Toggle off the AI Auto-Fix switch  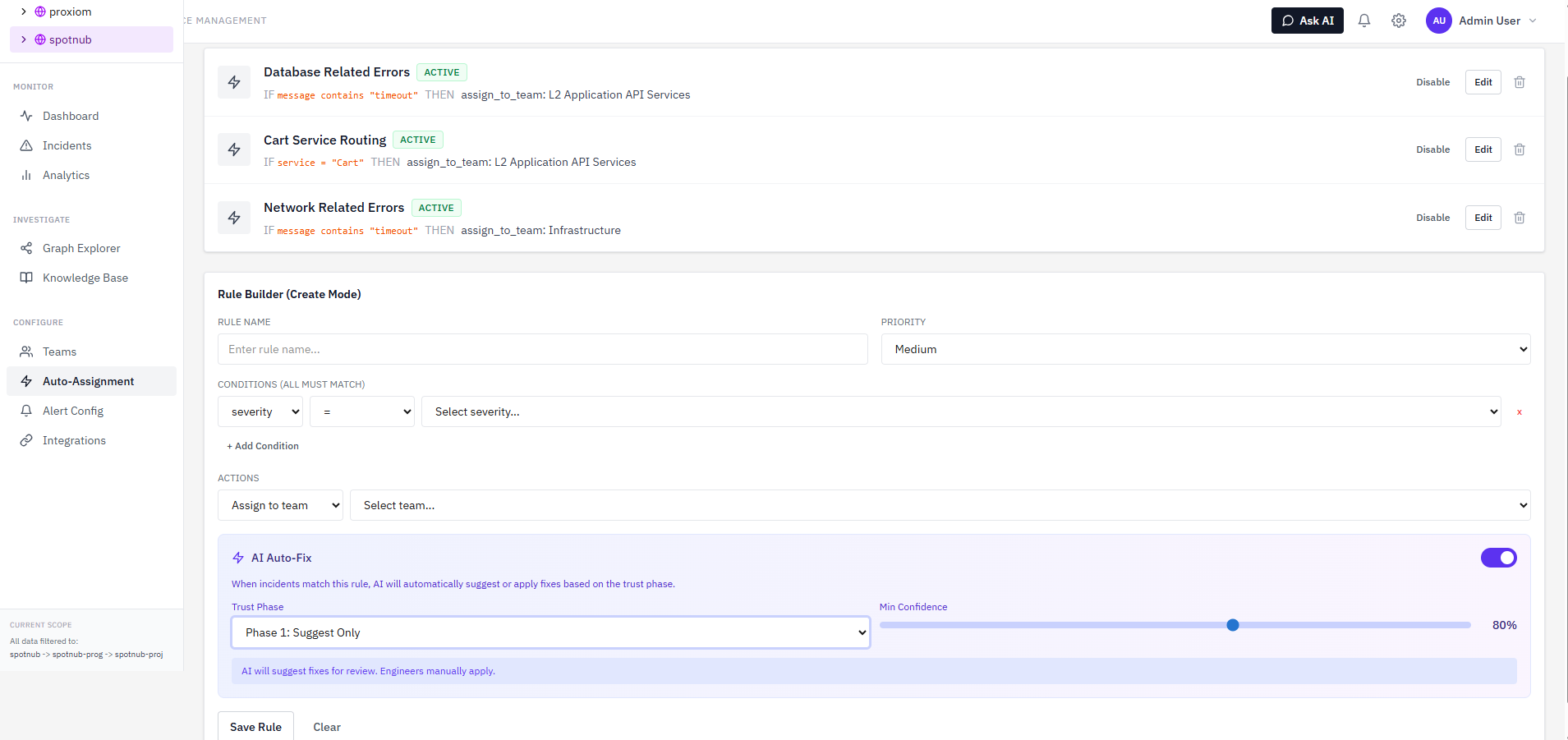(x=1498, y=558)
